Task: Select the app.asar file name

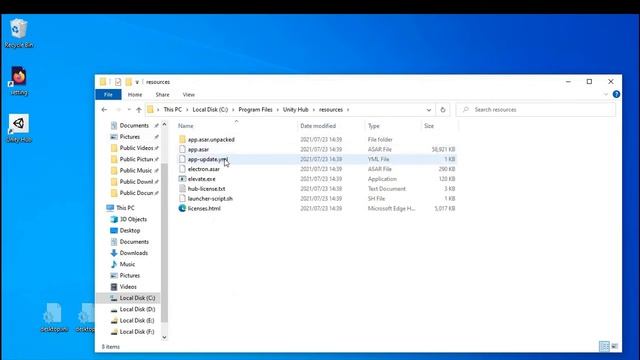Action: (198, 149)
